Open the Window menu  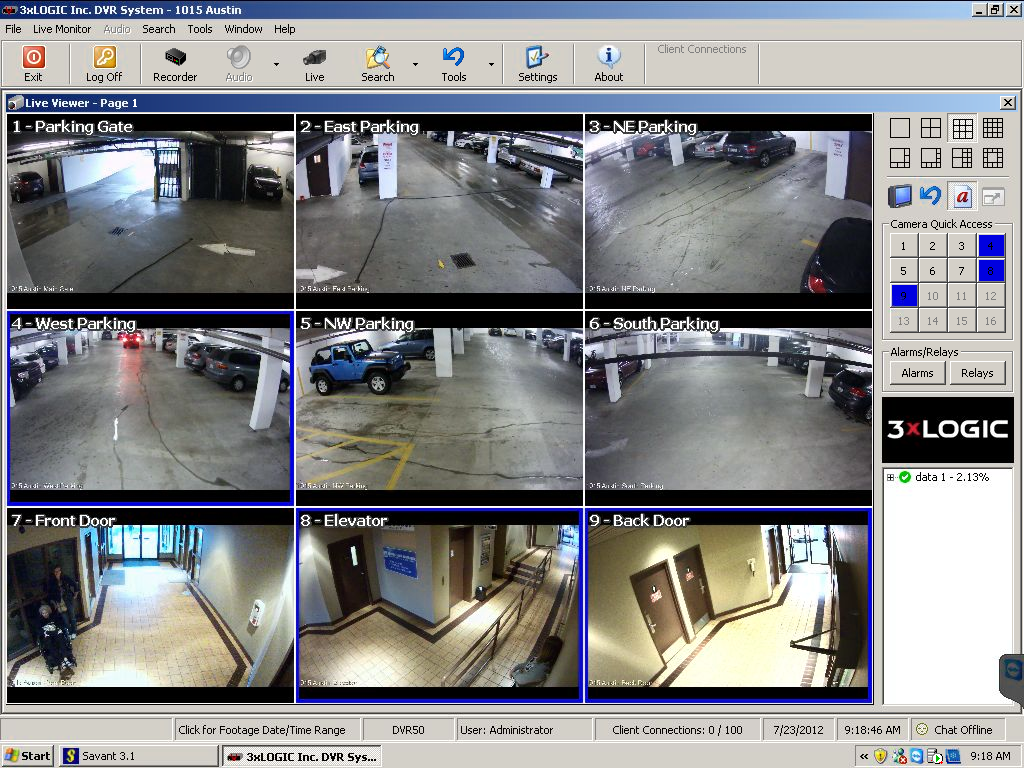(x=243, y=29)
